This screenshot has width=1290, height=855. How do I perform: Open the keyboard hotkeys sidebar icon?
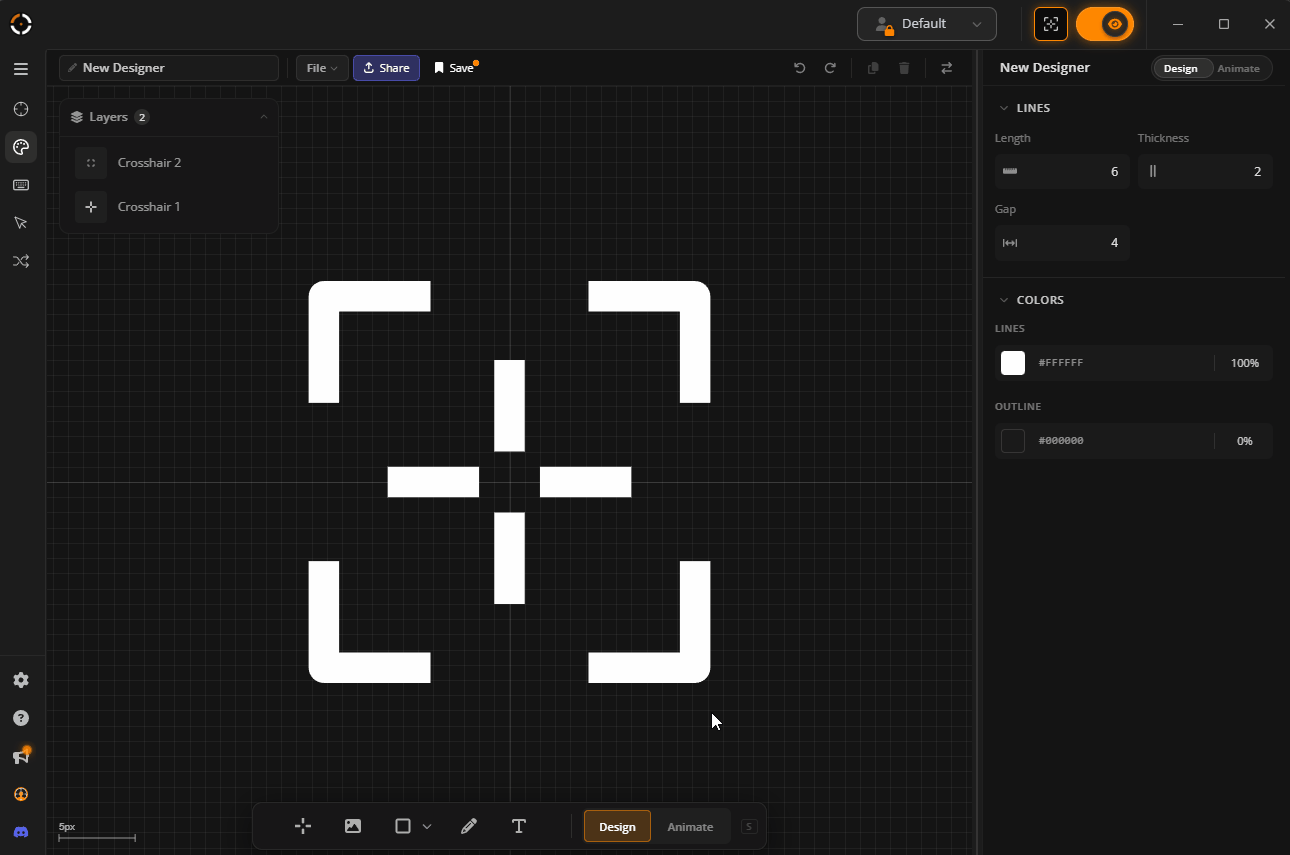point(20,185)
